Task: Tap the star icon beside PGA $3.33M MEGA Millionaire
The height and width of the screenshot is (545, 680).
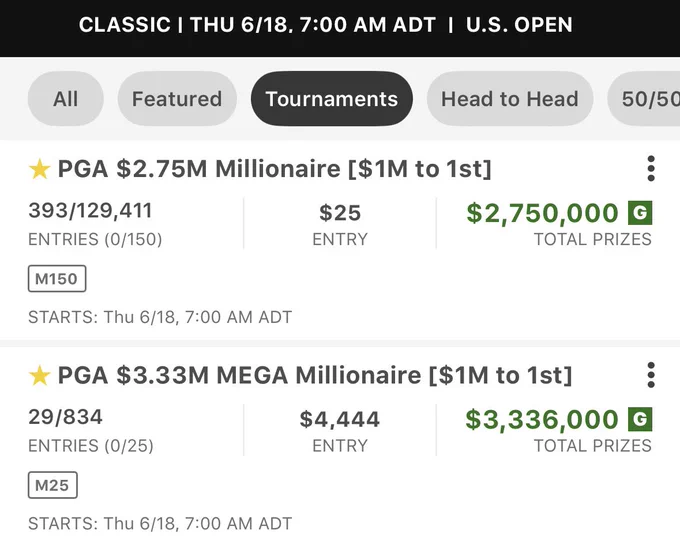Action: [39, 375]
